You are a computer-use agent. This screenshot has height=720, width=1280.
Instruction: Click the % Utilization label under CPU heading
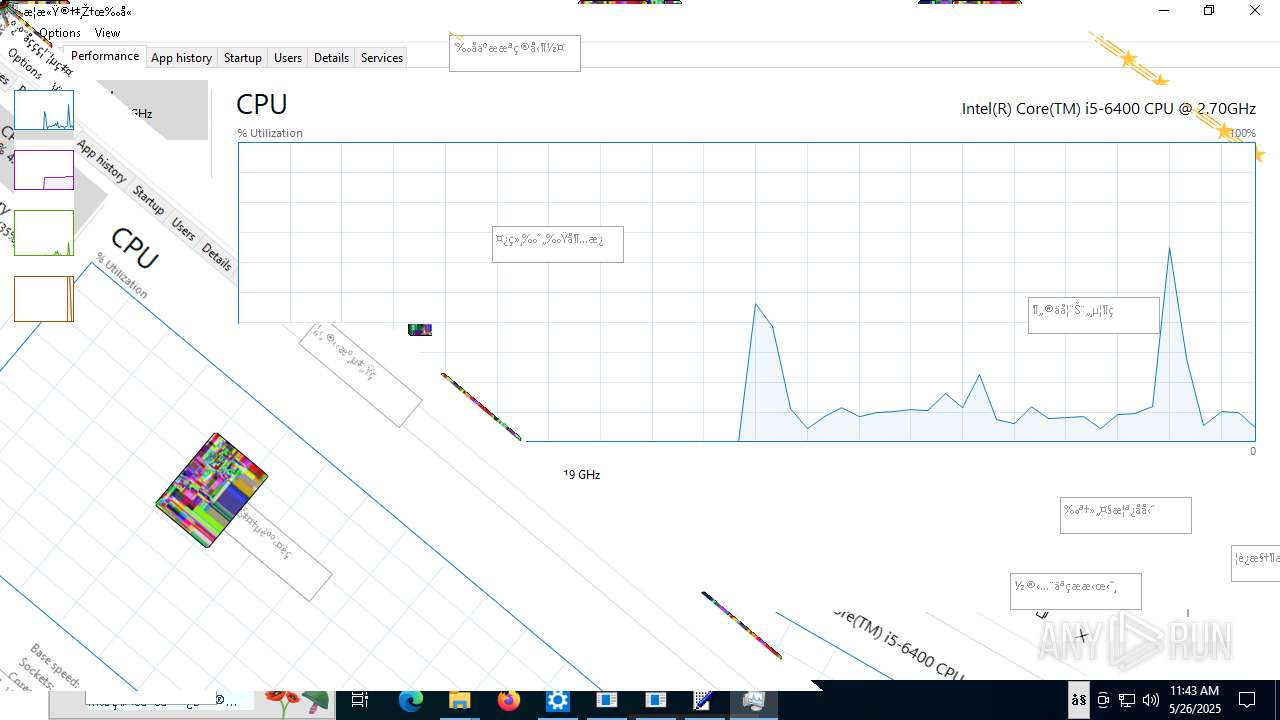tap(270, 133)
